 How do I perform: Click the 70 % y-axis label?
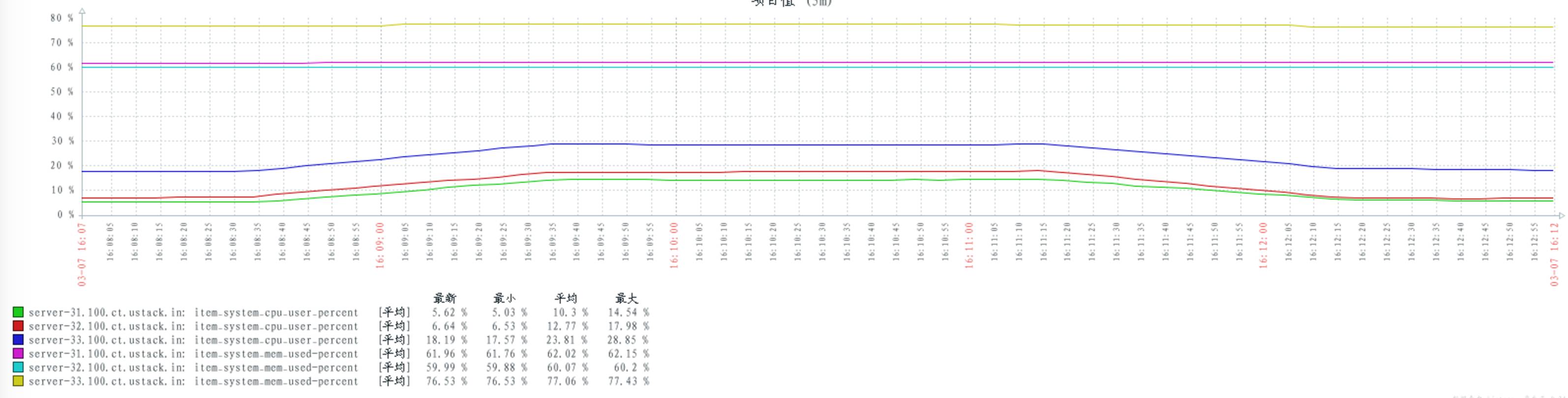click(62, 43)
